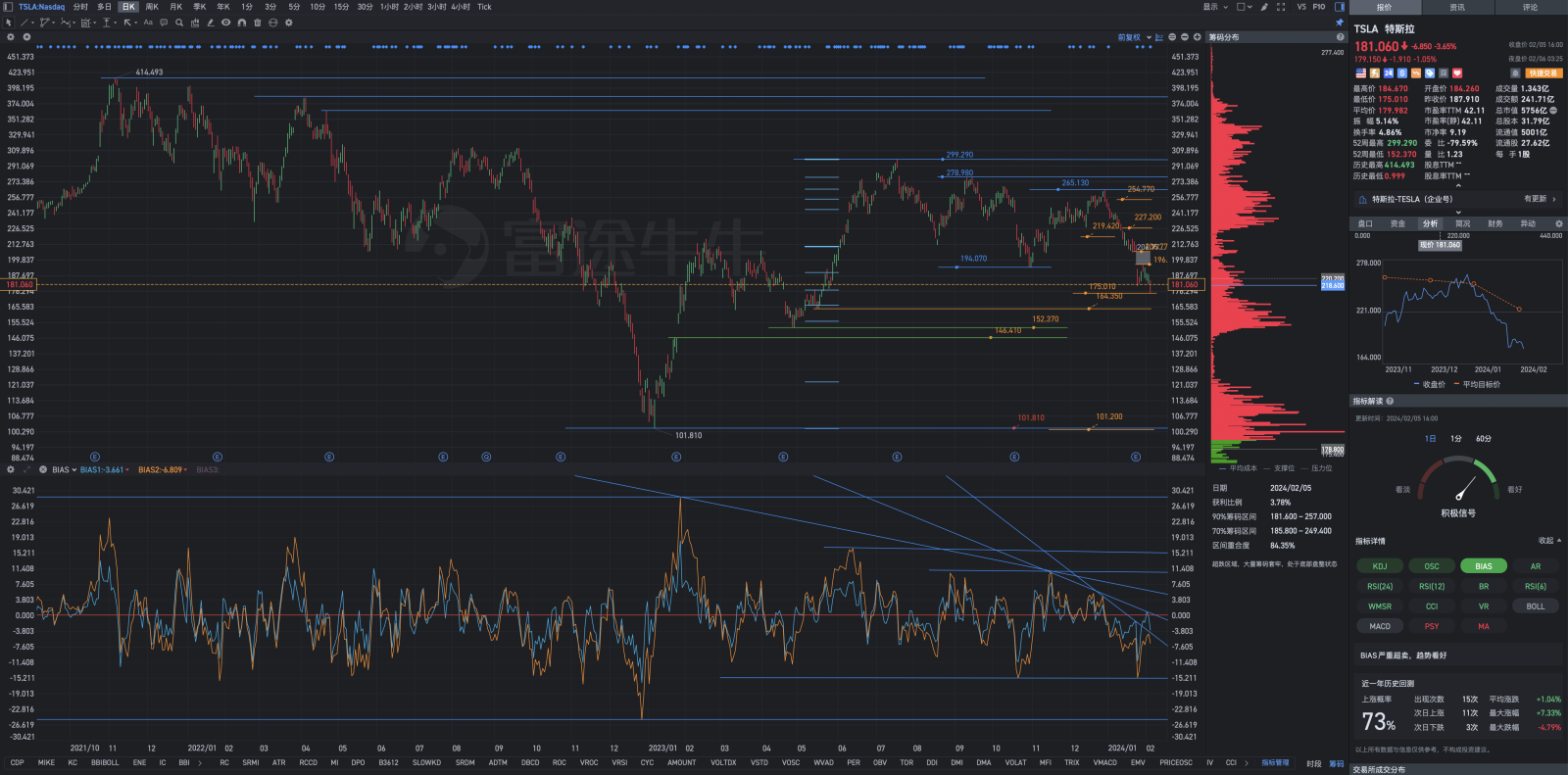Select the highlighter pen tool
The image size is (1568, 775).
[x=211, y=23]
